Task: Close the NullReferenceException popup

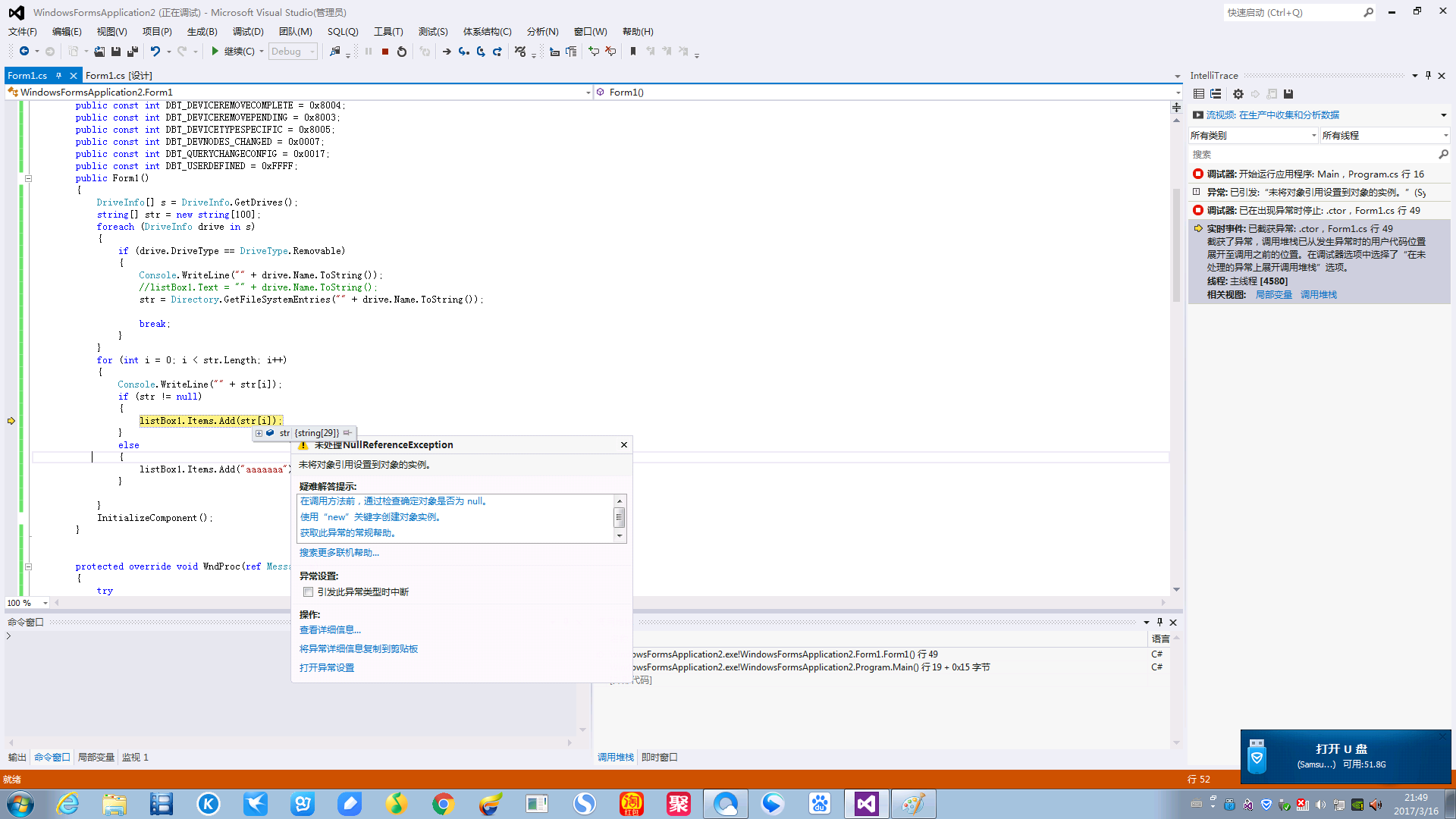Action: click(x=624, y=445)
